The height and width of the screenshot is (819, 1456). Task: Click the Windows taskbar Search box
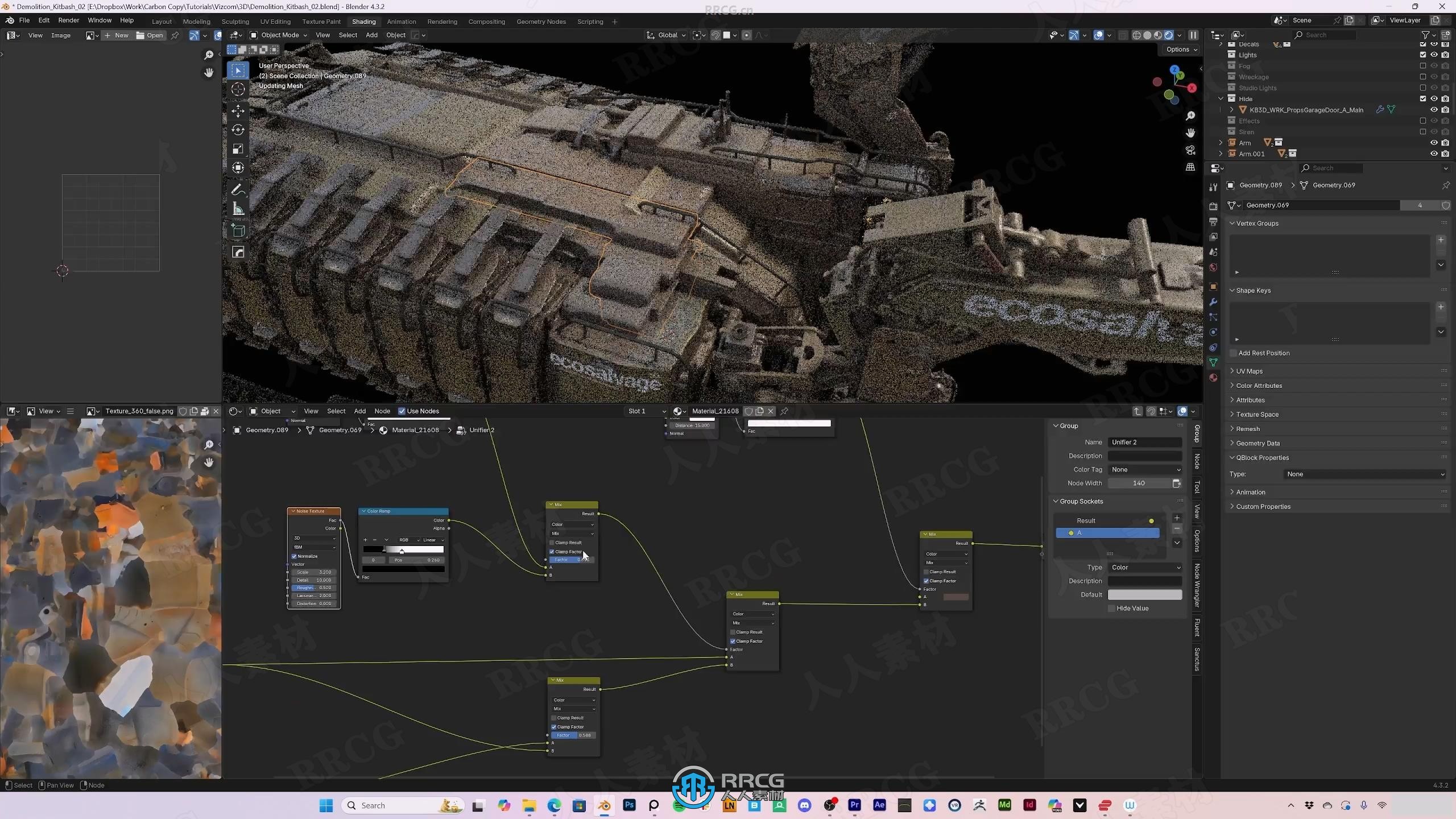(403, 805)
